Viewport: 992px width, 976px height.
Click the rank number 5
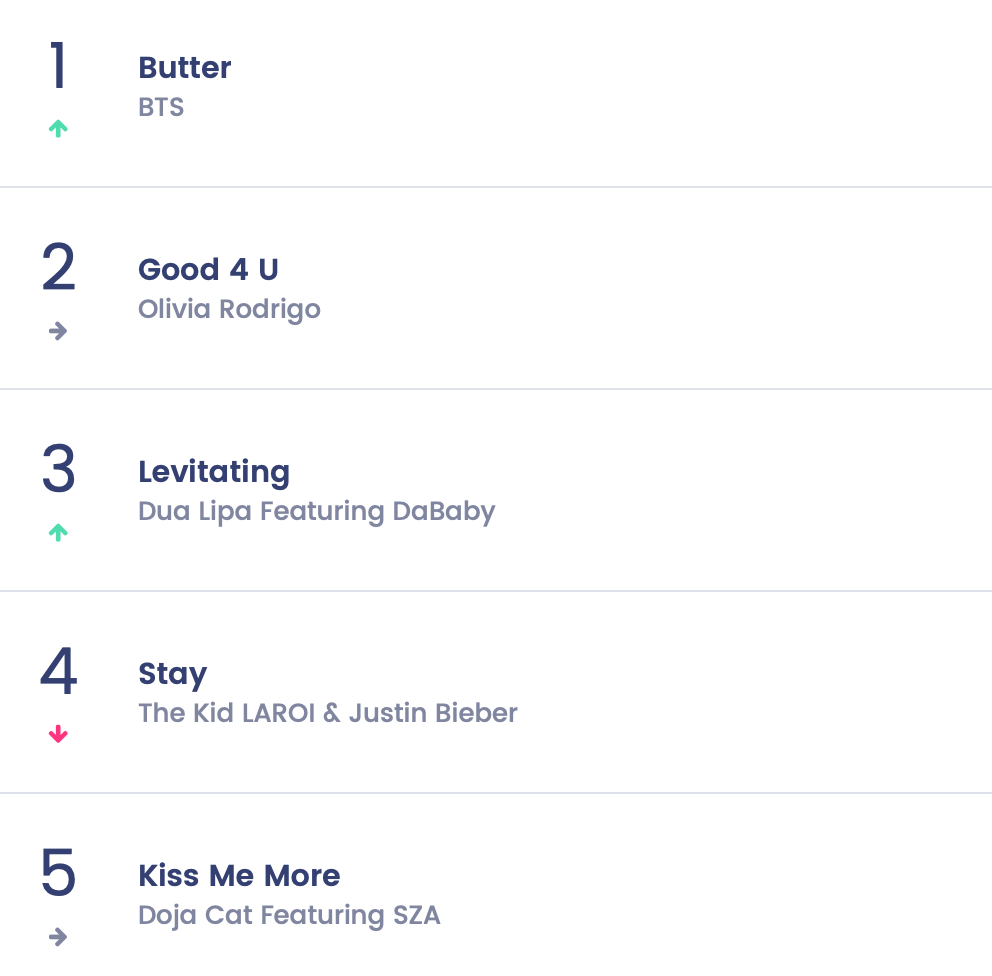click(x=58, y=873)
